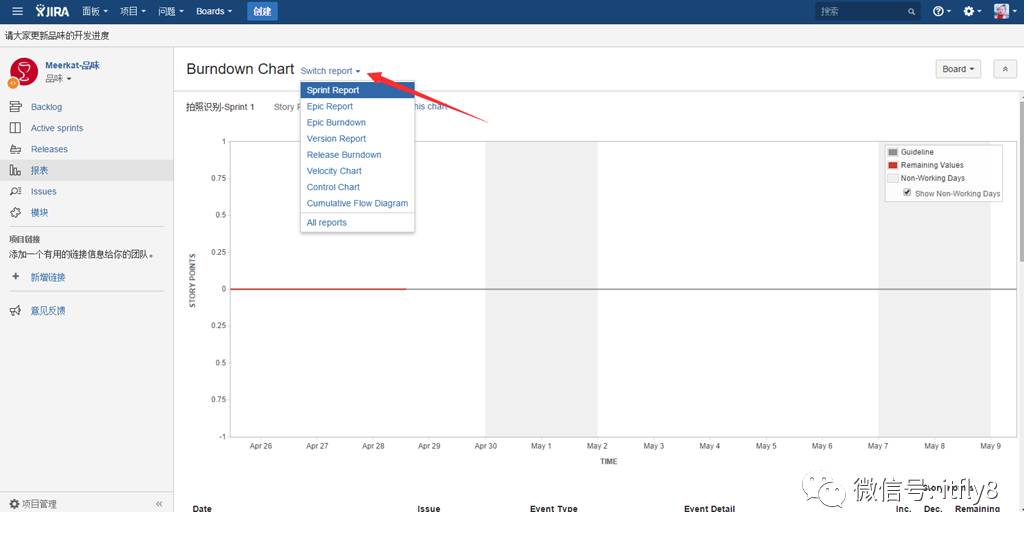This screenshot has width=1032, height=538.
Task: Open Releases link in sidebar
Action: coord(49,149)
